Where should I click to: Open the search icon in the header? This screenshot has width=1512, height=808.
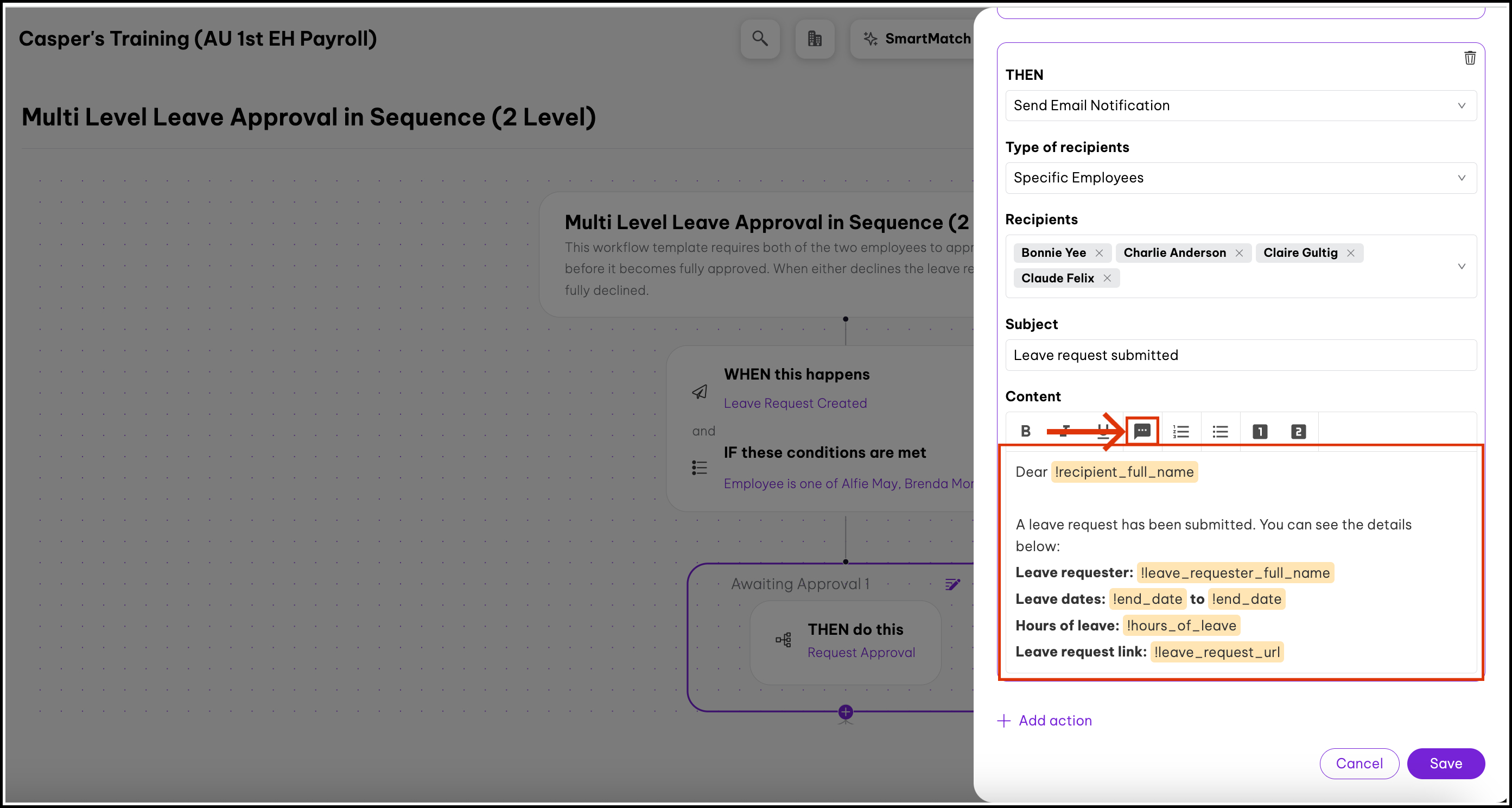coord(760,39)
